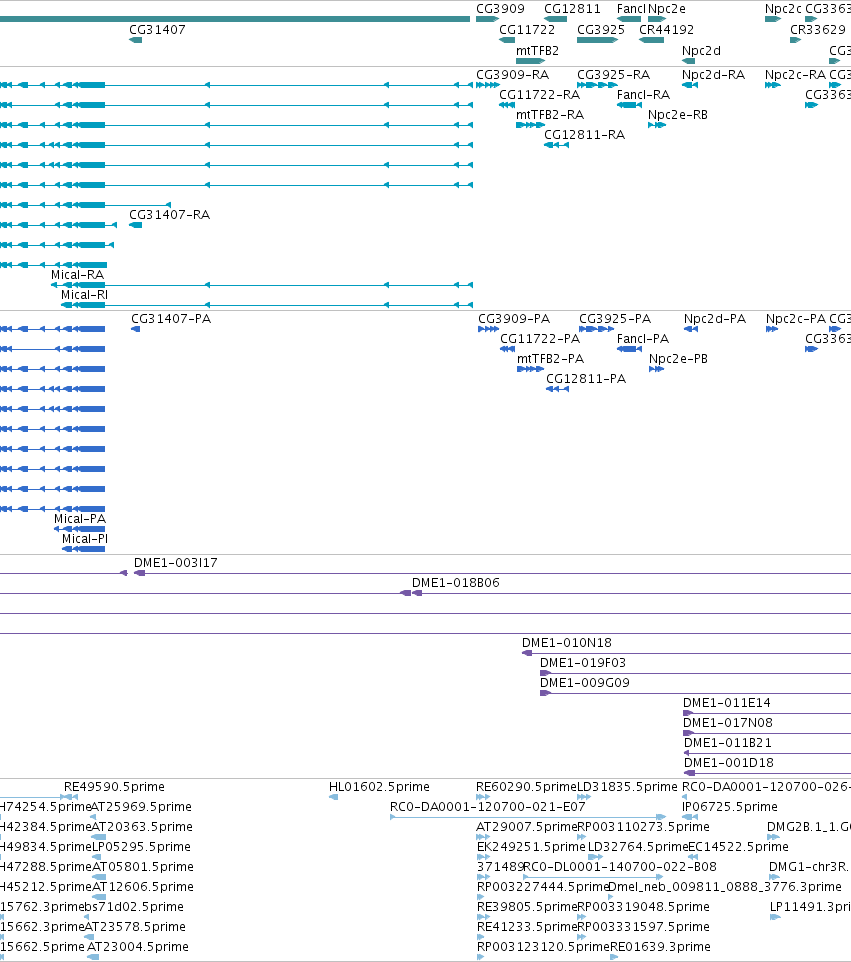Click the CG31407-RA transcript label
The height and width of the screenshot is (962, 851).
(169, 215)
